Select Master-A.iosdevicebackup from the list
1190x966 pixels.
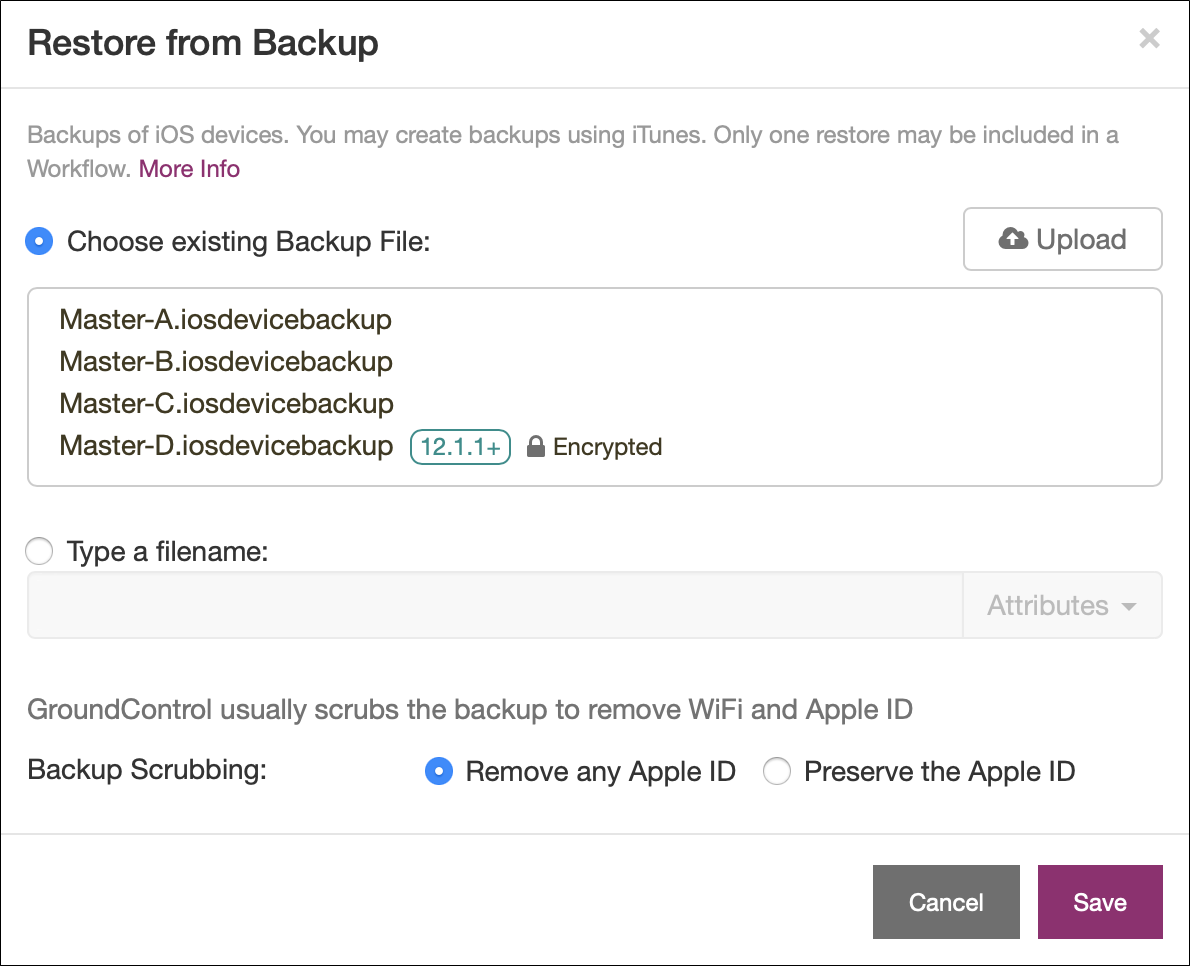tap(226, 320)
